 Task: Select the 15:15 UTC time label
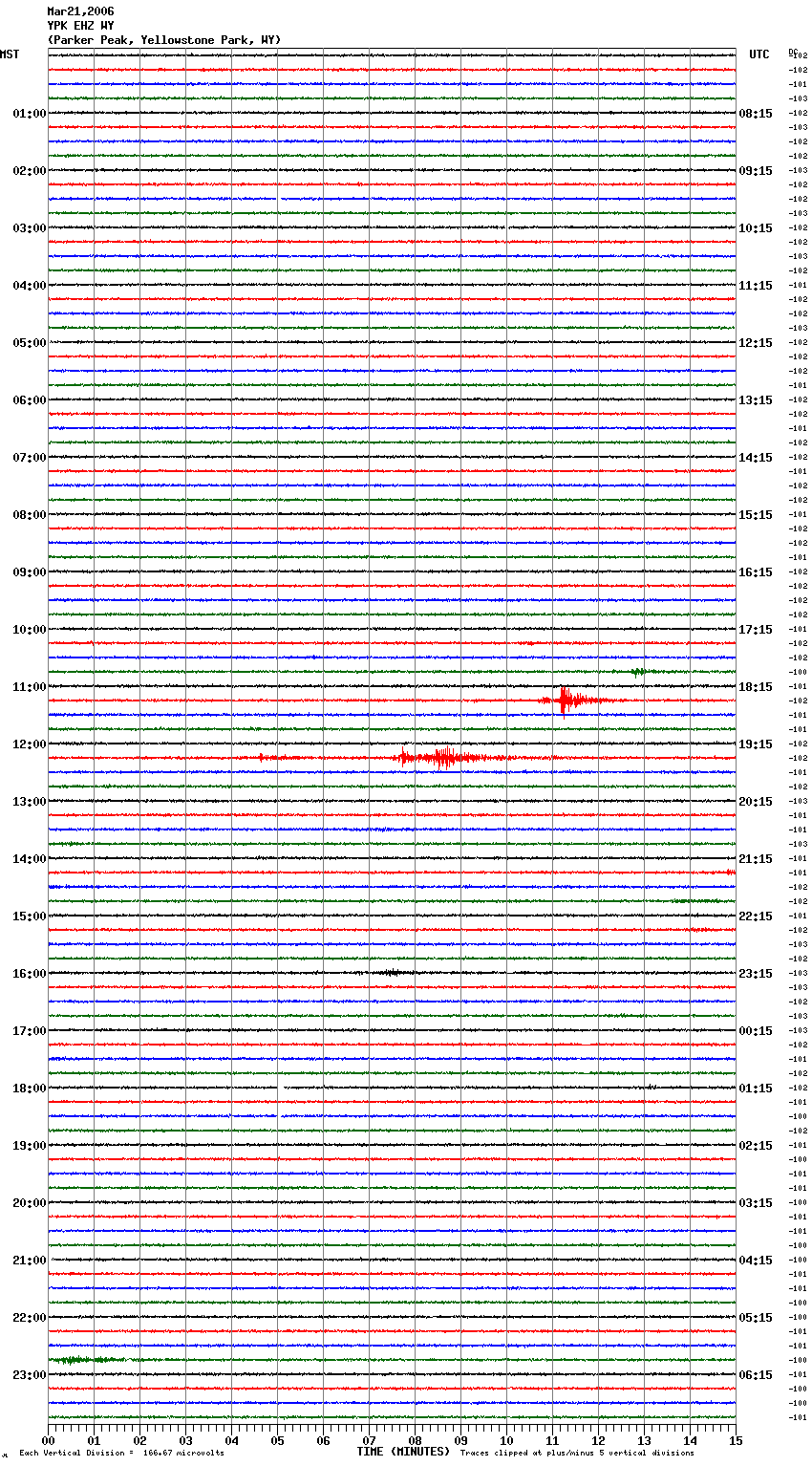(756, 515)
